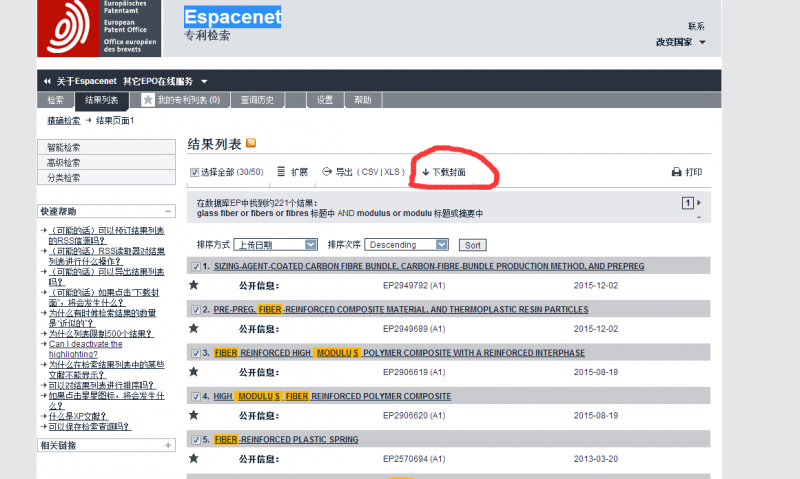Image resolution: width=800 pixels, height=479 pixels.
Task: Open help link 'Can I deactivate the highlighting?'
Action: 86,349
